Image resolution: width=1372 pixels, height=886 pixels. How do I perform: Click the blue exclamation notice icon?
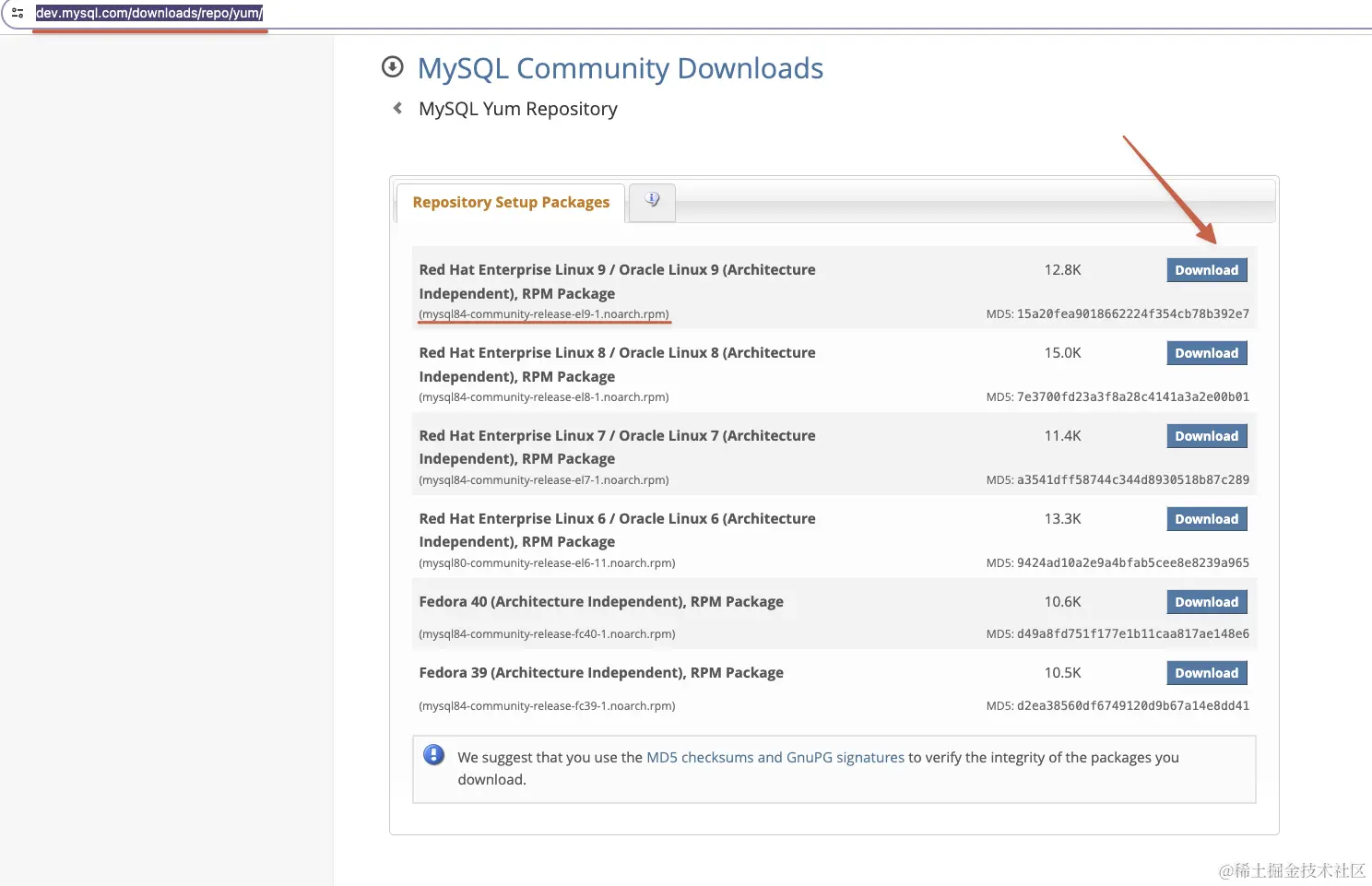pyautogui.click(x=433, y=755)
